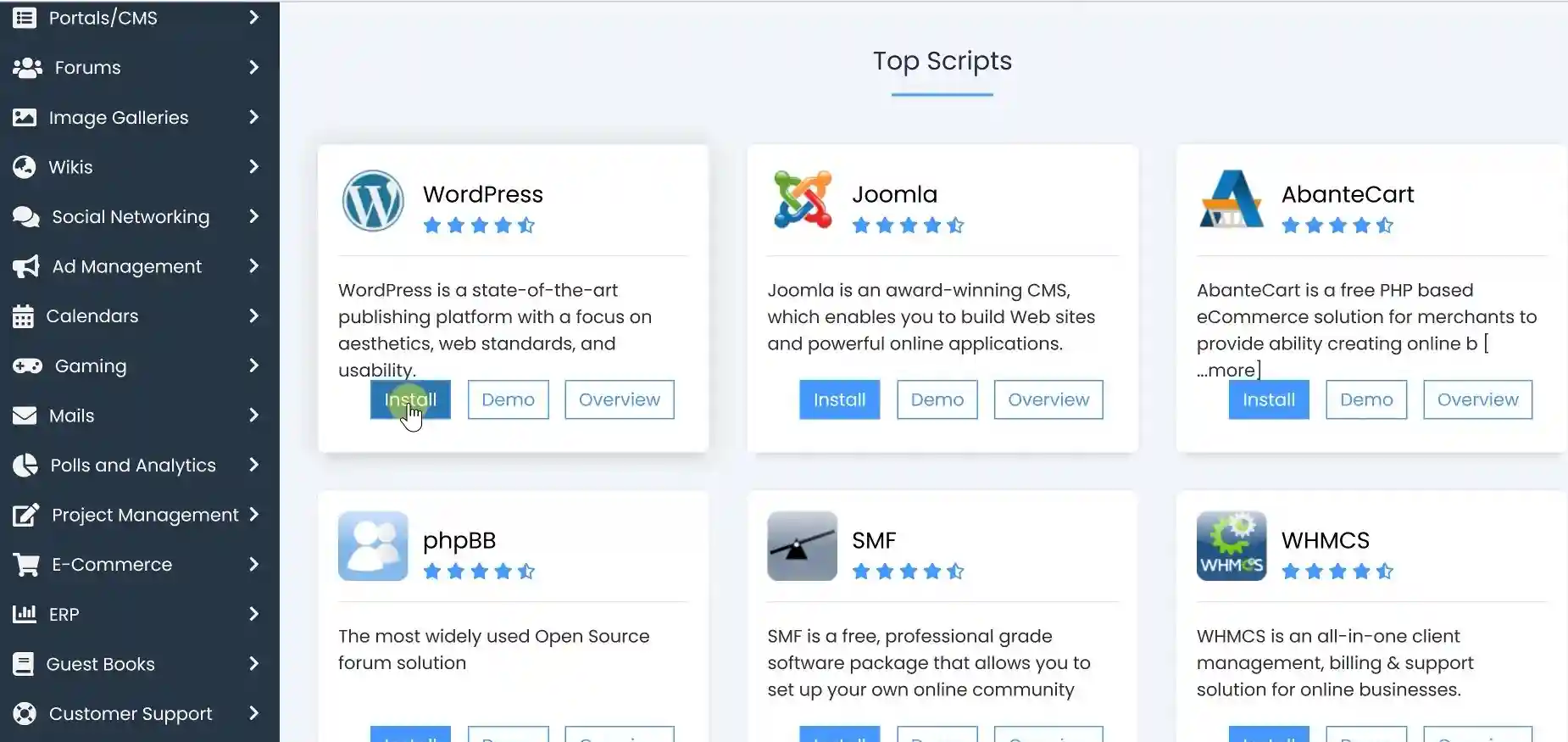
Task: Click the Image Galleries picture icon
Action: pos(25,117)
